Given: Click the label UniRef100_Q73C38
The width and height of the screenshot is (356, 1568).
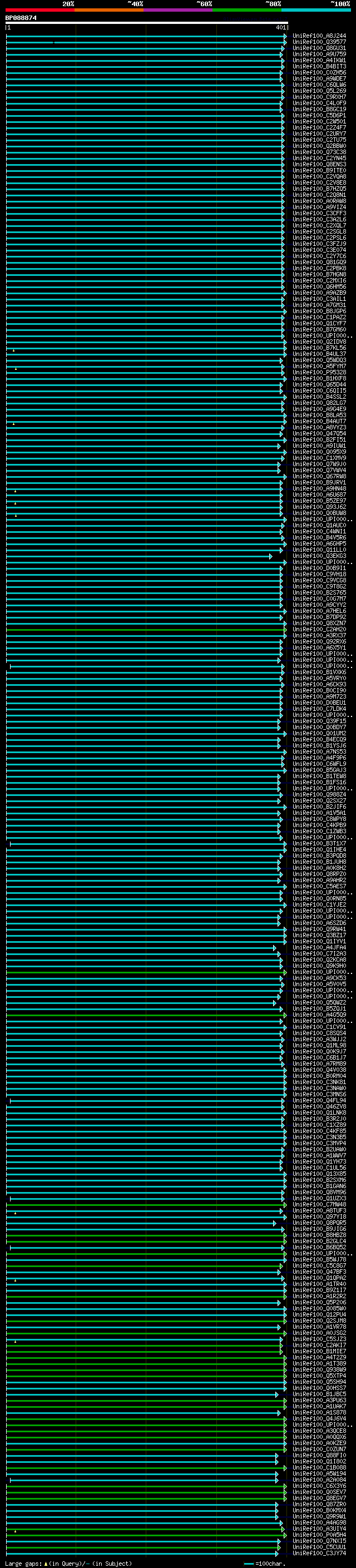Looking at the screenshot, I should (319, 152).
